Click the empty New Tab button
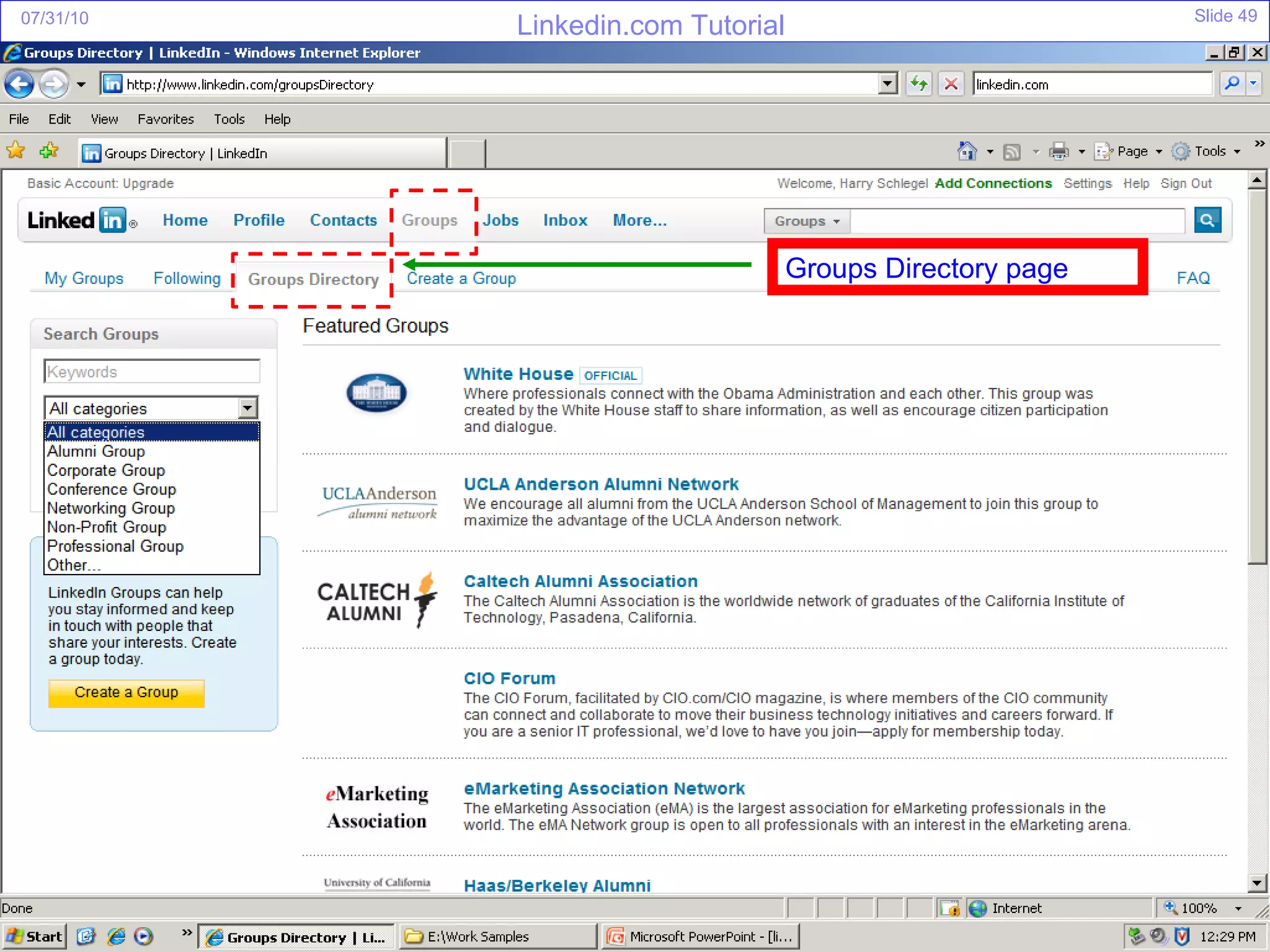 click(466, 153)
